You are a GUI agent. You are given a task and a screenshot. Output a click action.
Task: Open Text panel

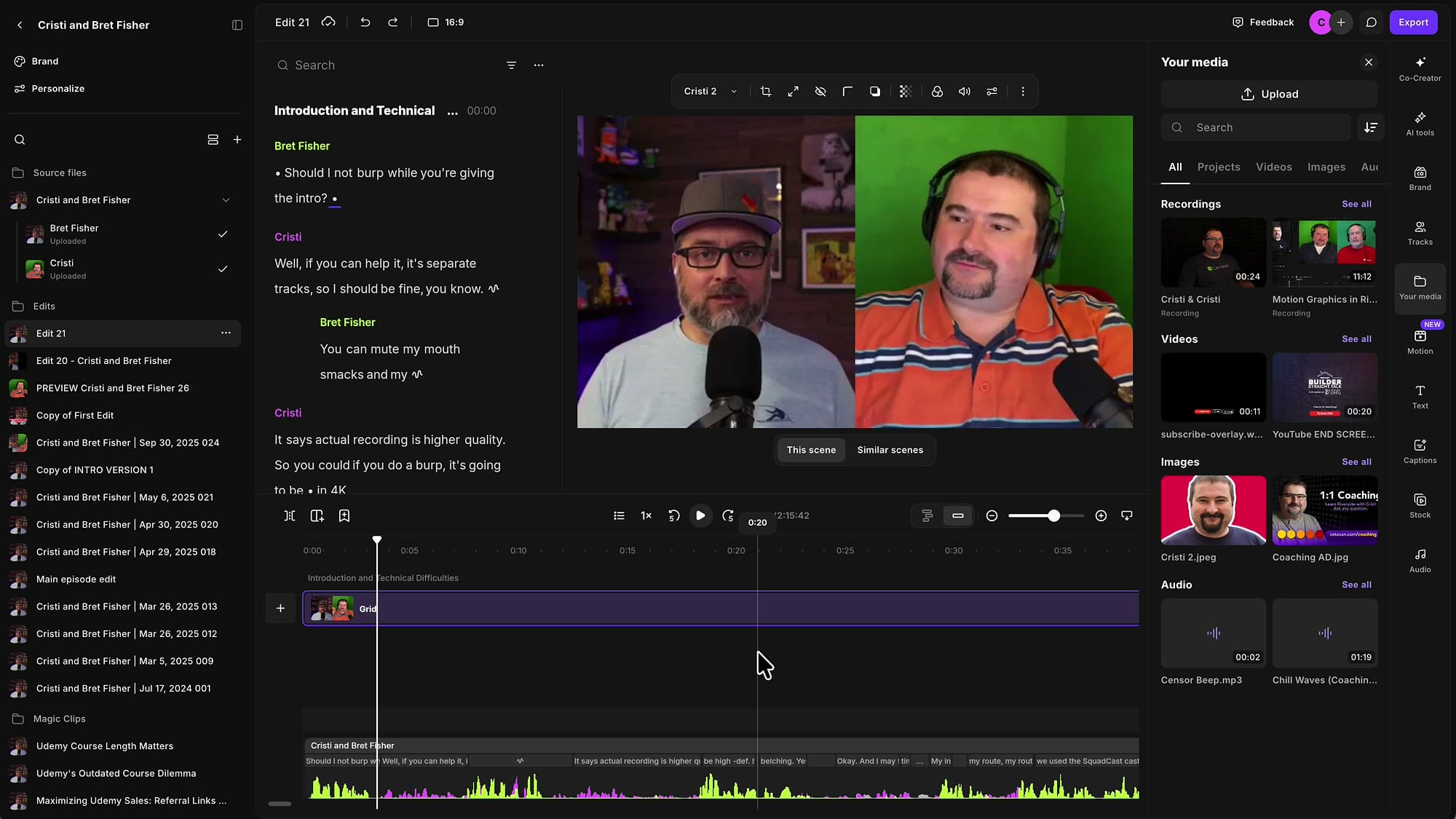(1420, 396)
